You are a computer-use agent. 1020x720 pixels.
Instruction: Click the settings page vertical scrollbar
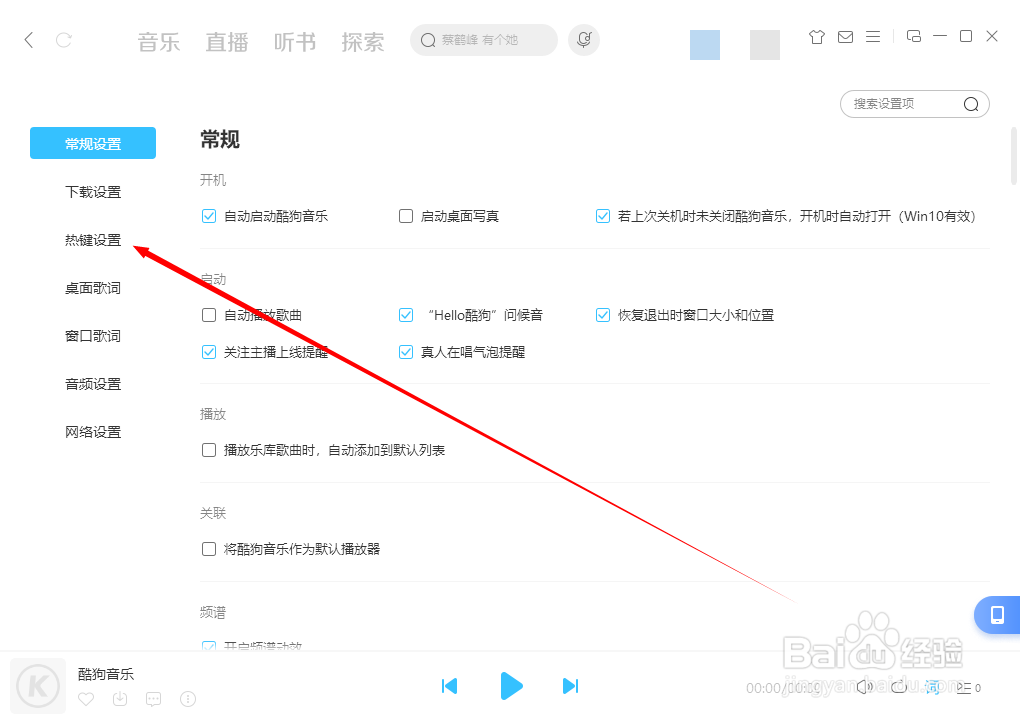pos(1013,156)
